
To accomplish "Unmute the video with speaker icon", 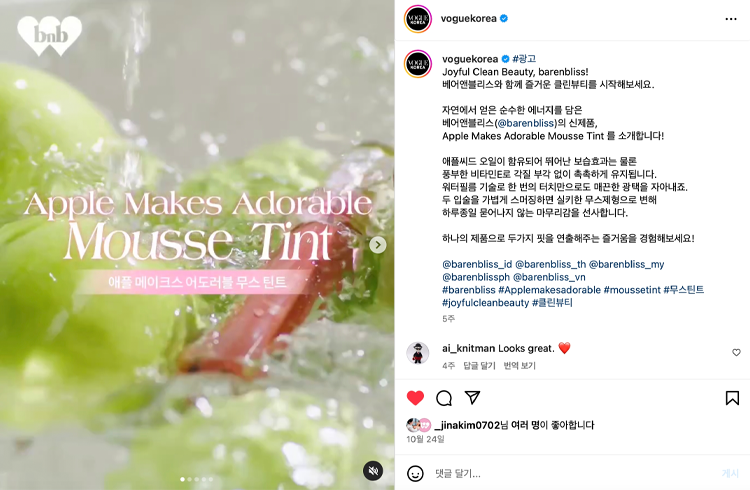I will click(x=373, y=471).
